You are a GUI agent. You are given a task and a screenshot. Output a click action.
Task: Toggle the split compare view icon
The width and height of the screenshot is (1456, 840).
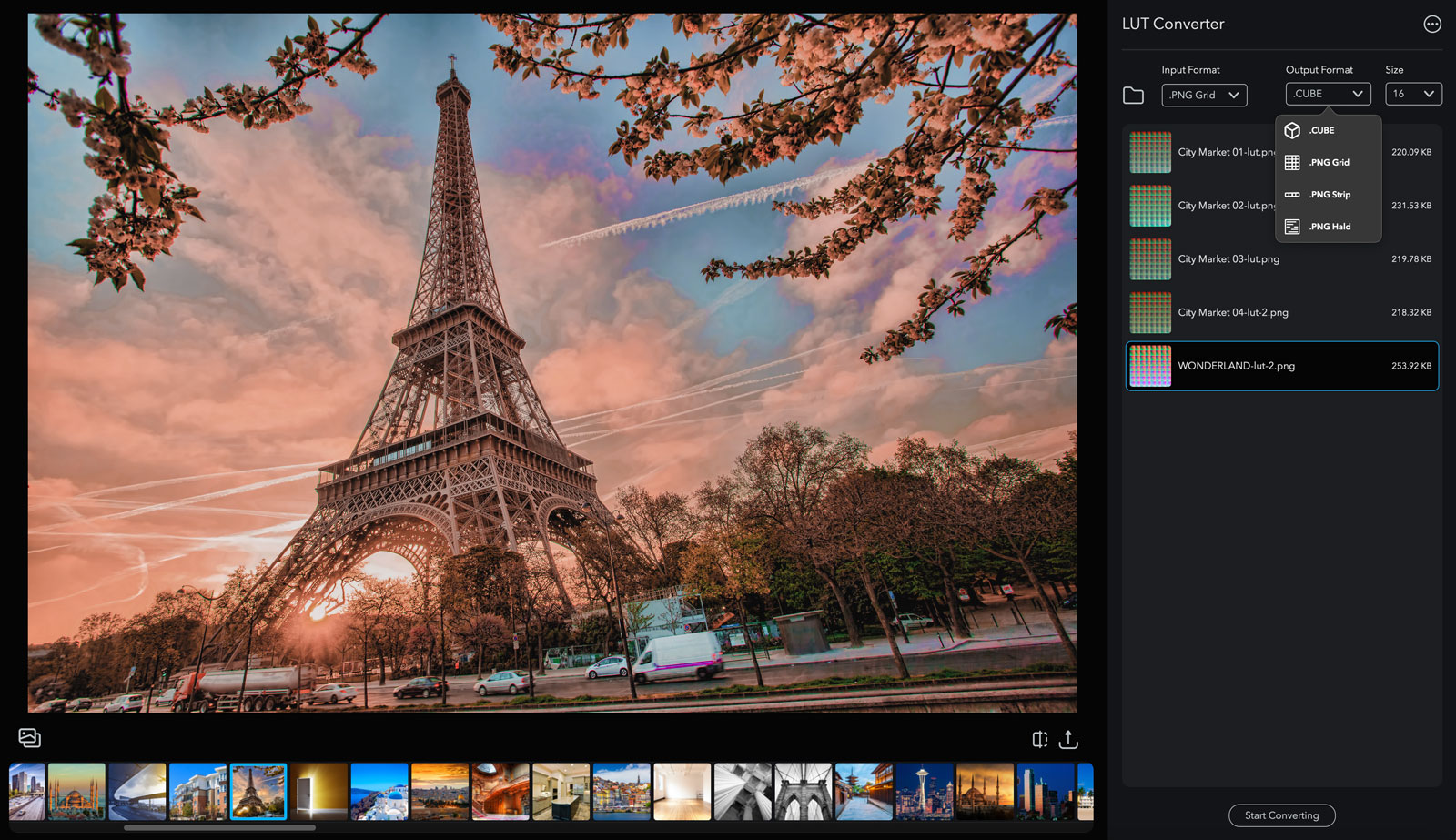click(1039, 740)
